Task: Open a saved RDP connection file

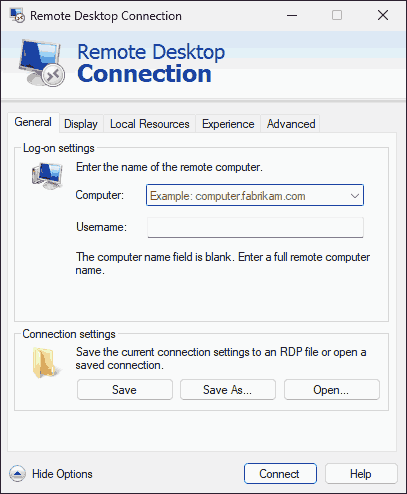Action: click(332, 389)
